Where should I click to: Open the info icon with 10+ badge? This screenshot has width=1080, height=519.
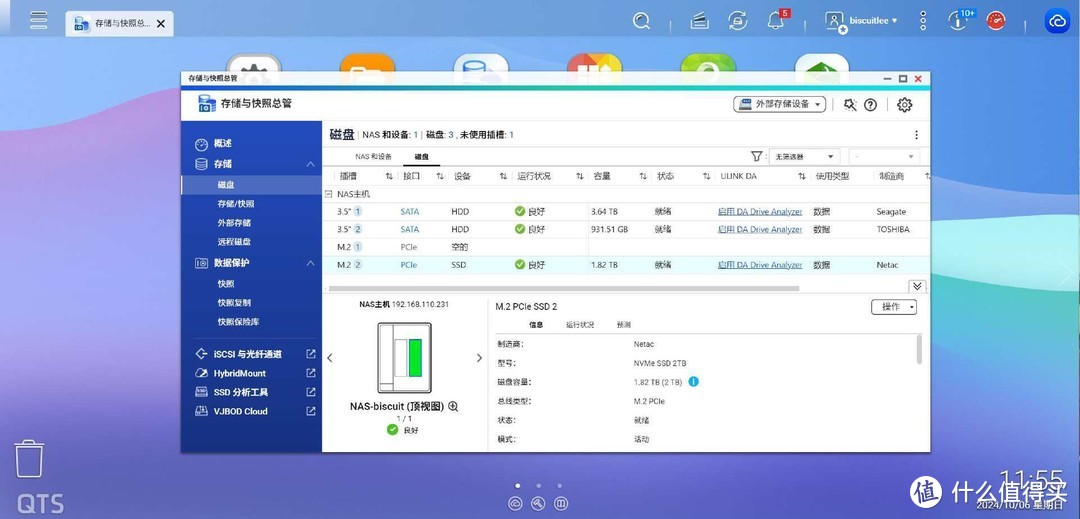pos(959,19)
